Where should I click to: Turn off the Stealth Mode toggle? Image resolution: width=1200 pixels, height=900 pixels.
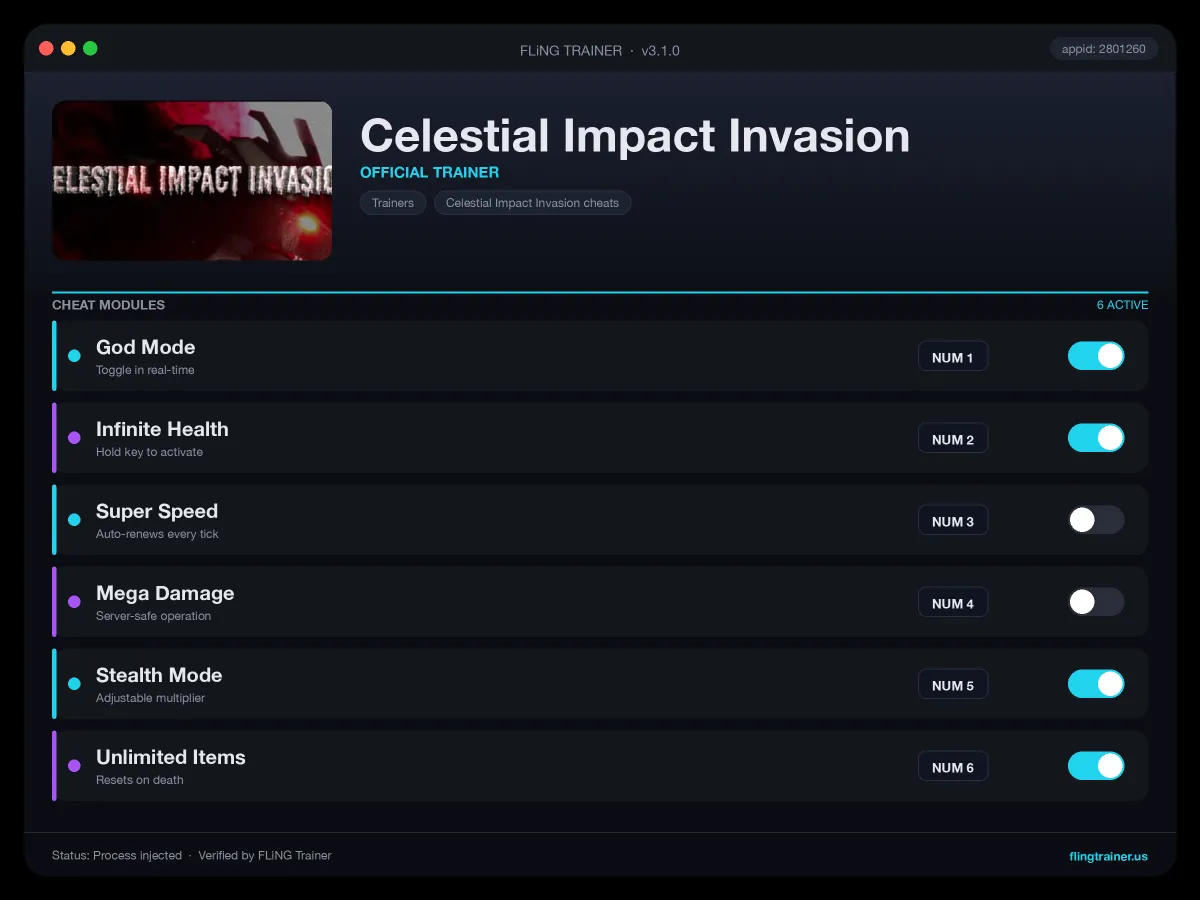(x=1096, y=684)
